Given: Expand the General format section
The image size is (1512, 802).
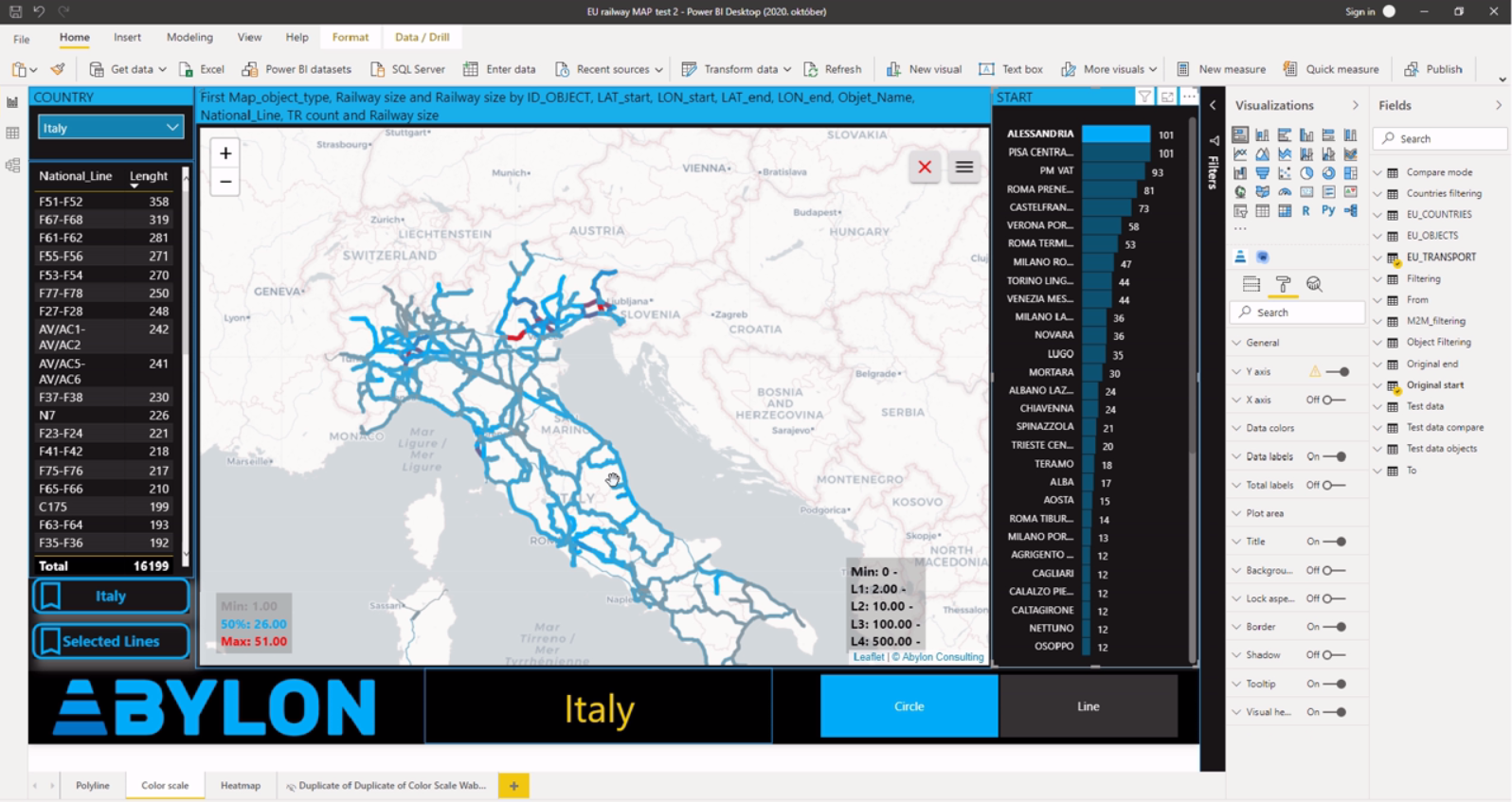Looking at the screenshot, I should click(x=1262, y=343).
